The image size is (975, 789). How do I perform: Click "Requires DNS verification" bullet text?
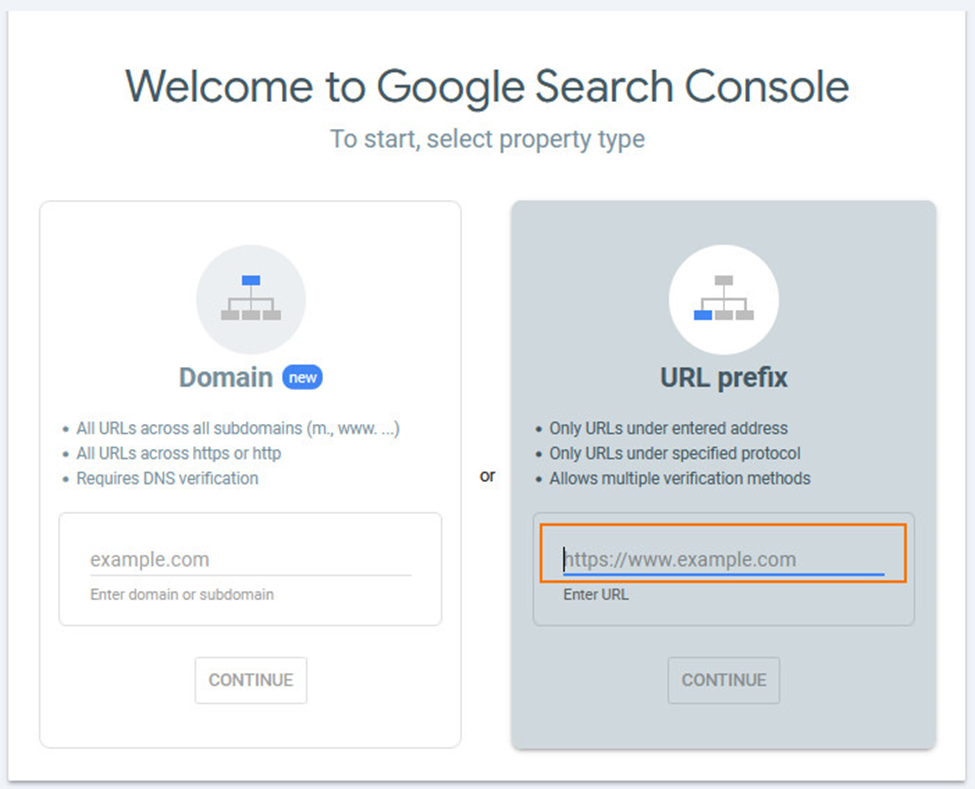pos(167,478)
